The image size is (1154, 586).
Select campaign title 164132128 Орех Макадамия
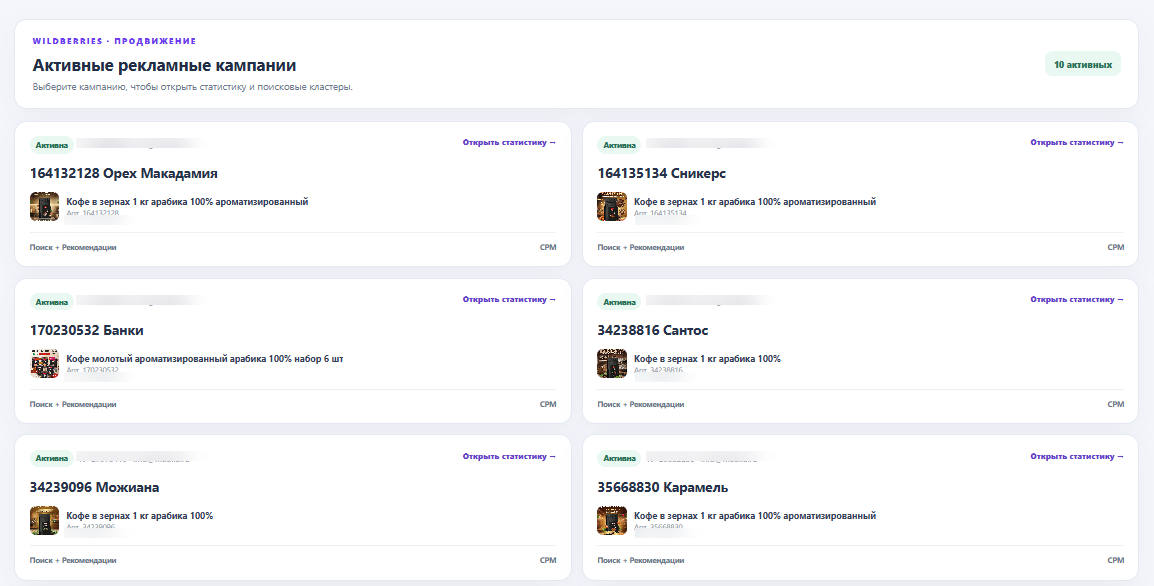pos(124,174)
